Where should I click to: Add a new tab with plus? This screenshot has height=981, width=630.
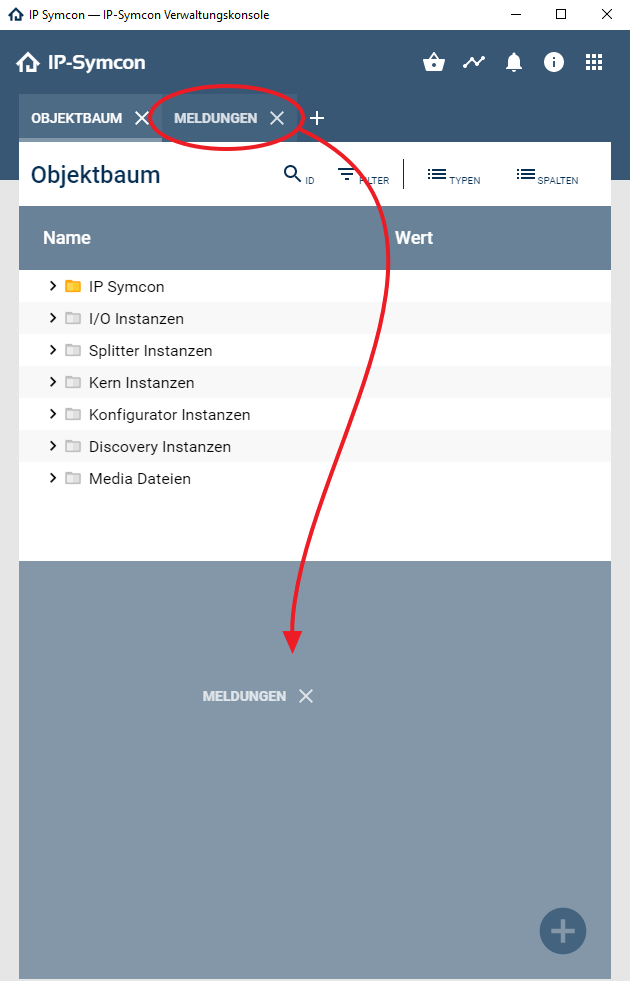317,118
